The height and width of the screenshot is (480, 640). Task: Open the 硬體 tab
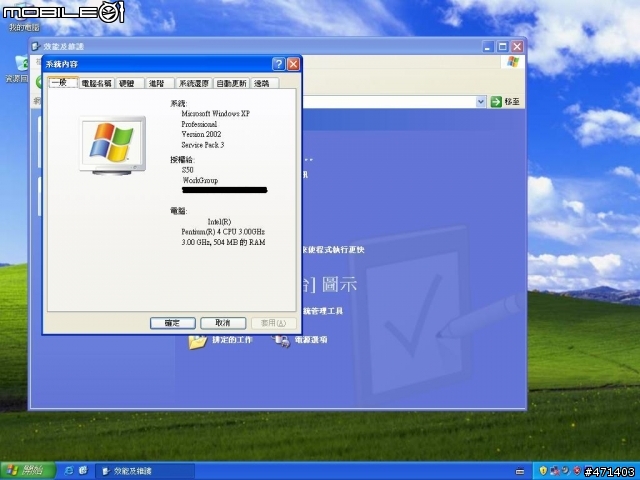130,83
